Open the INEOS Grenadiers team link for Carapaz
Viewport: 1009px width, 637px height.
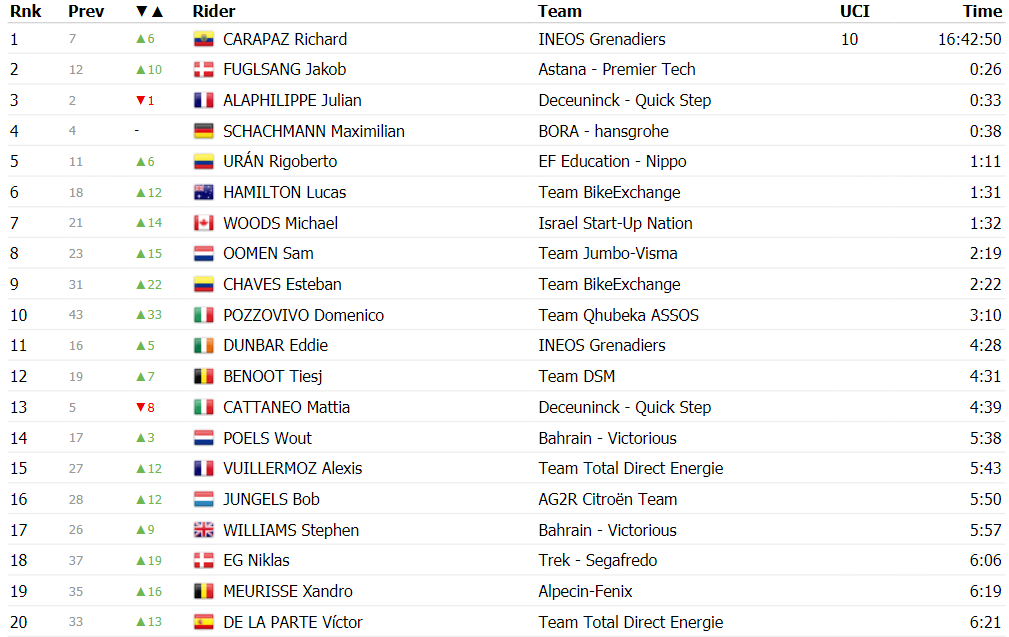[602, 39]
